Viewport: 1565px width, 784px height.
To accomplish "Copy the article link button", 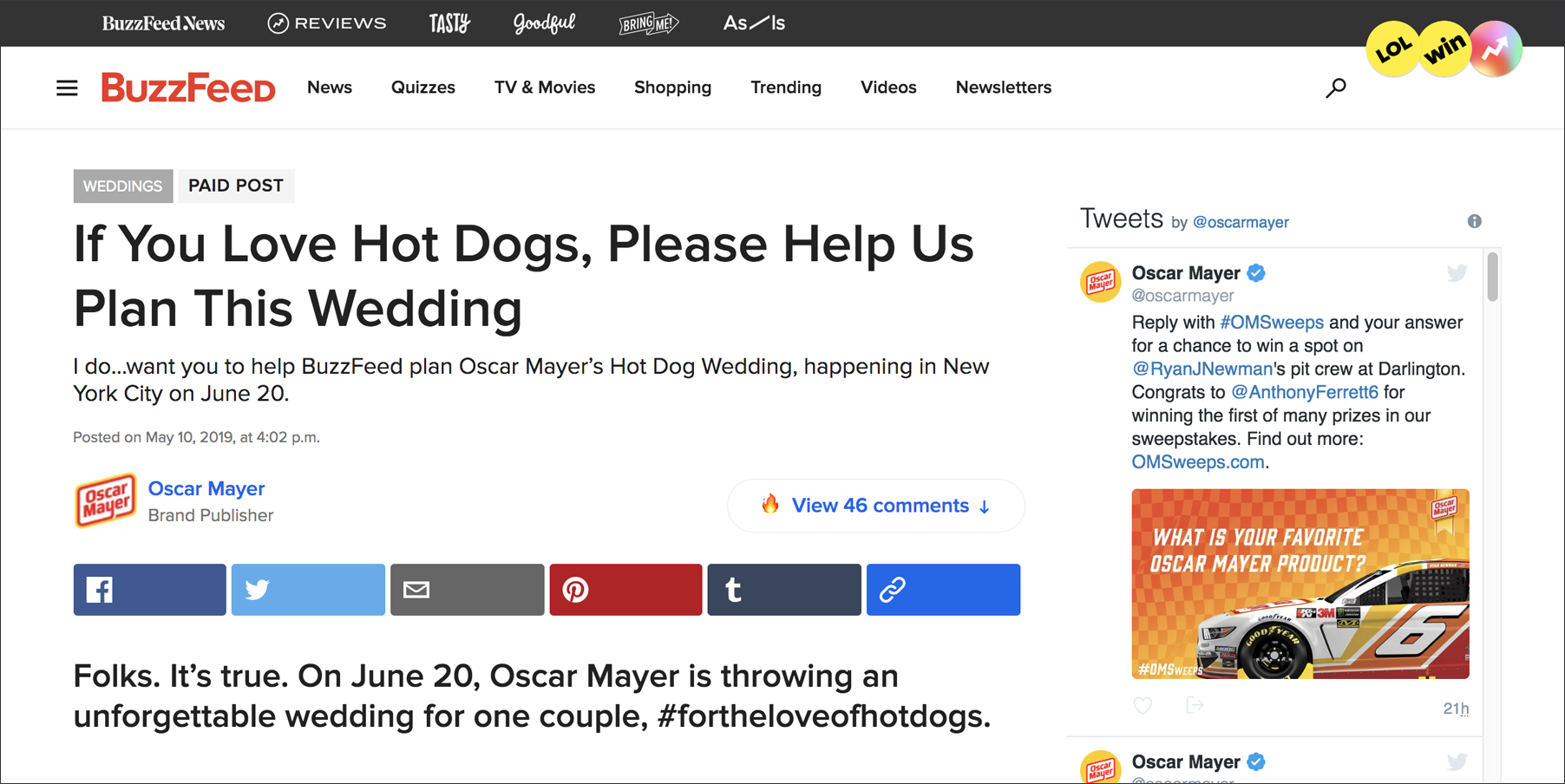I will [943, 590].
